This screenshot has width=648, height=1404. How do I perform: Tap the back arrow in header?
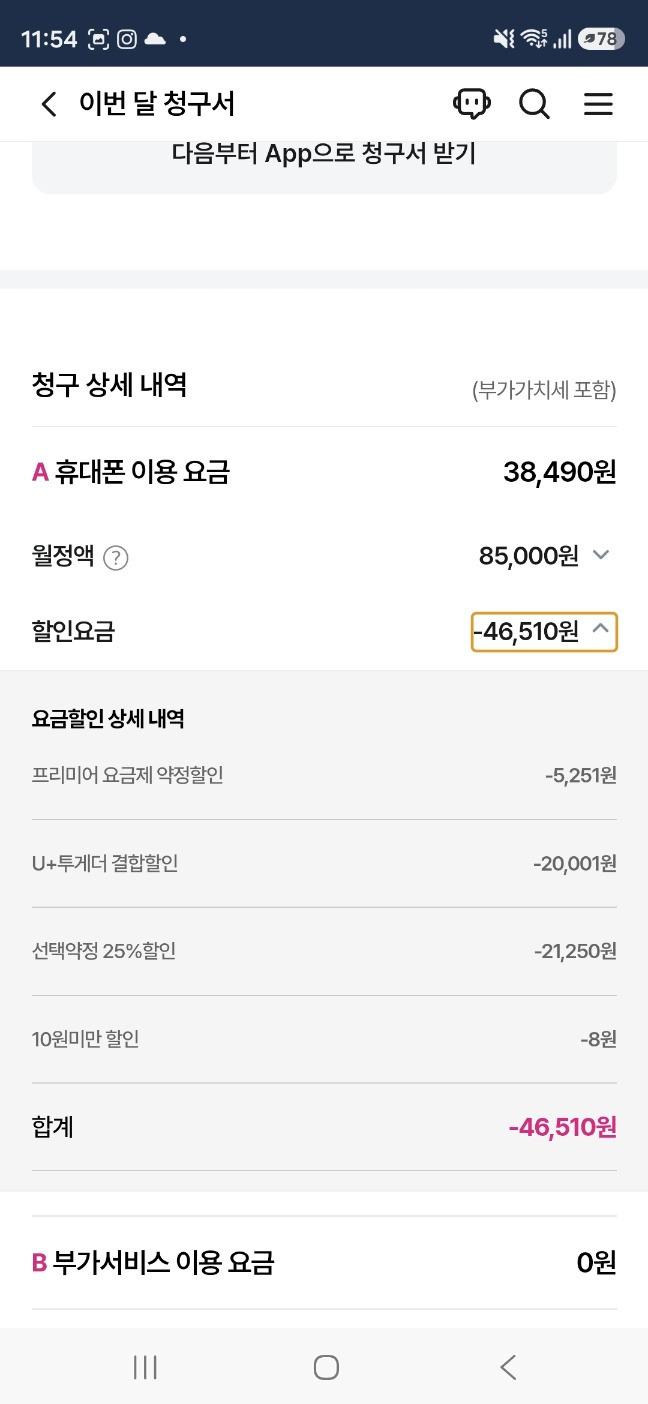[x=49, y=104]
